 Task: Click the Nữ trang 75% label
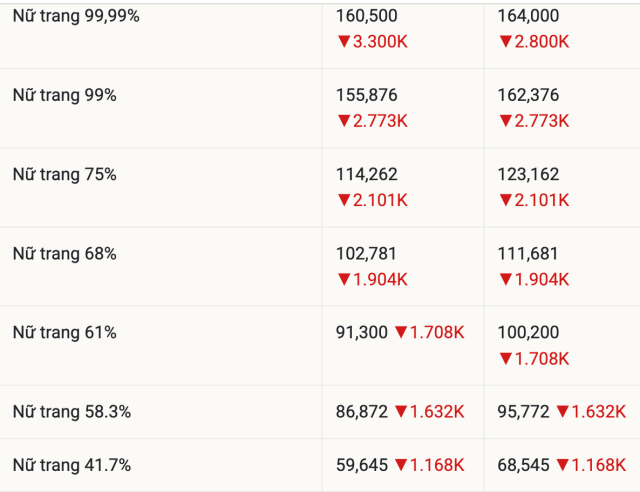pos(64,174)
